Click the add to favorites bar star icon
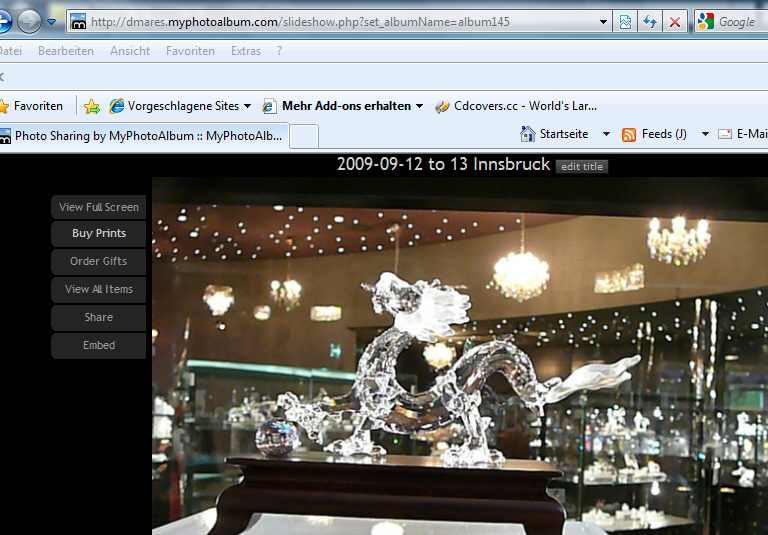The image size is (768, 535). pyautogui.click(x=92, y=106)
